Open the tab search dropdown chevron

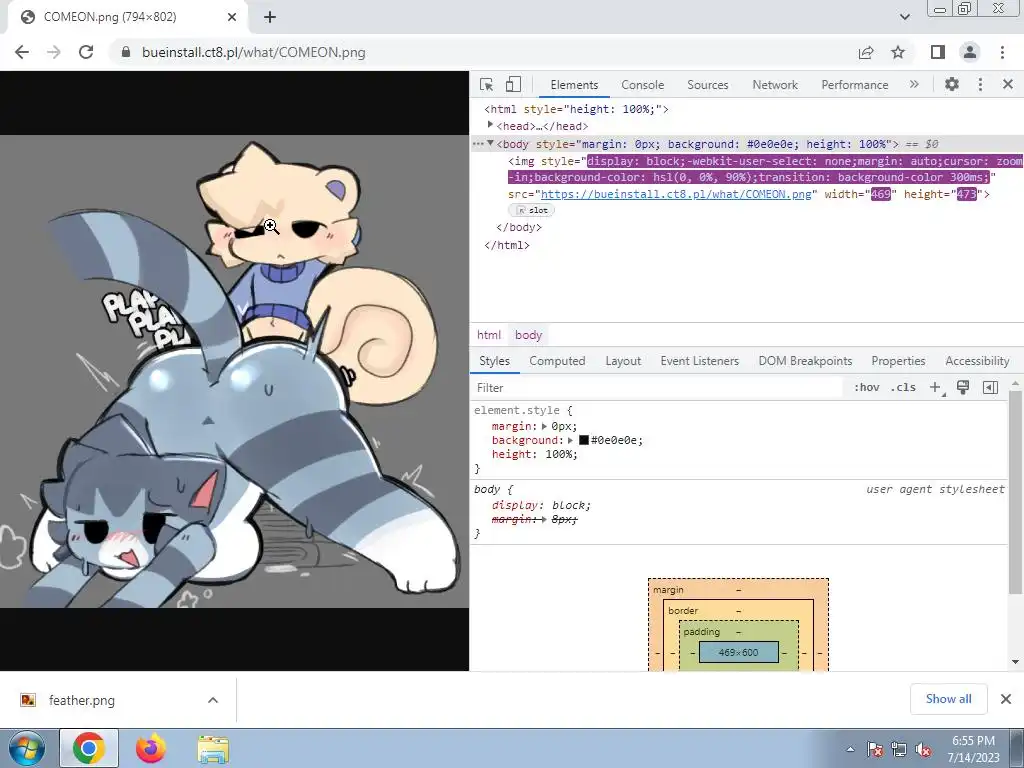pyautogui.click(x=904, y=17)
